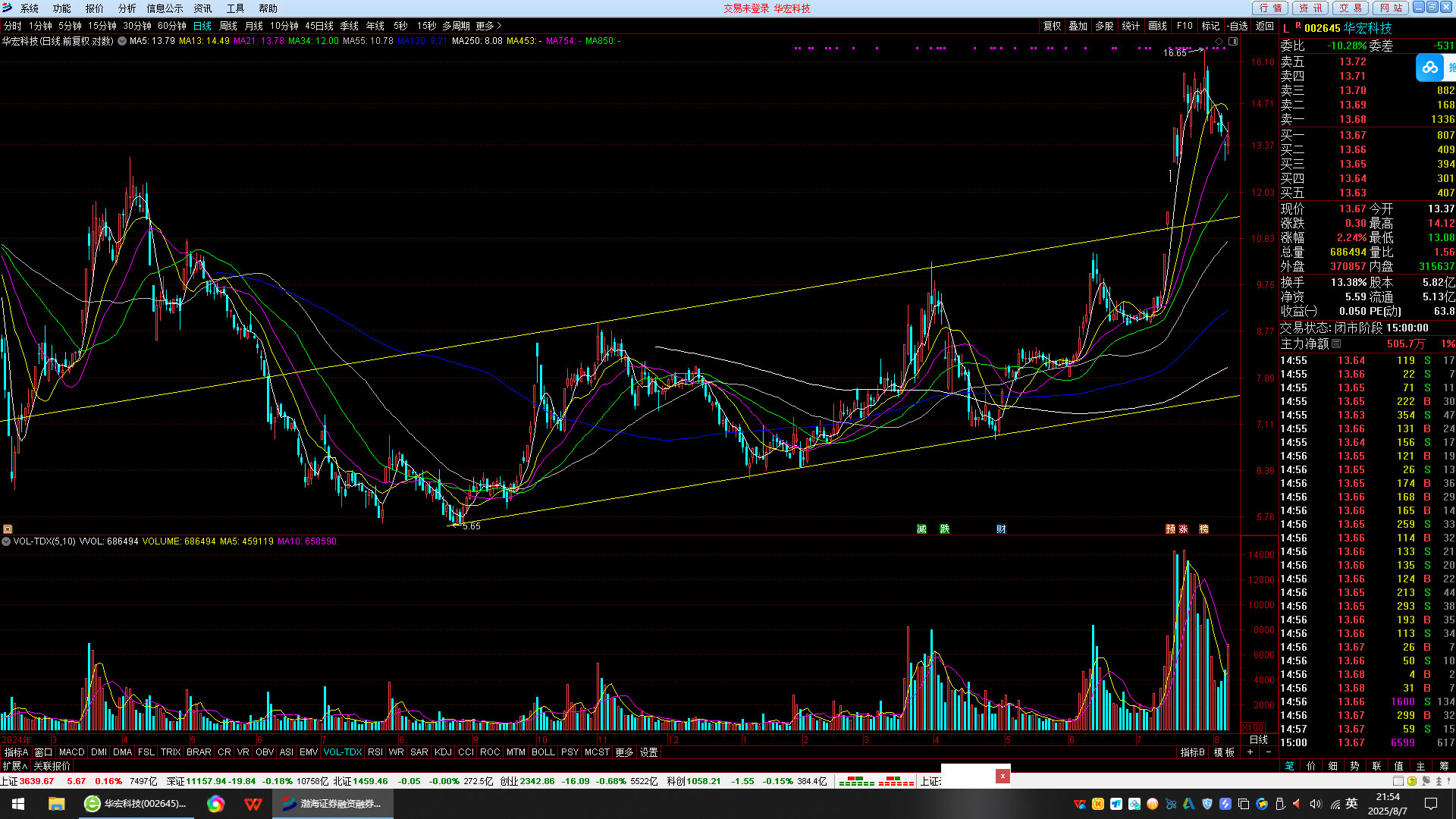Image resolution: width=1456 pixels, height=819 pixels.
Task: Click the Tongdaxin logo icon beside 系统
Action: point(7,8)
